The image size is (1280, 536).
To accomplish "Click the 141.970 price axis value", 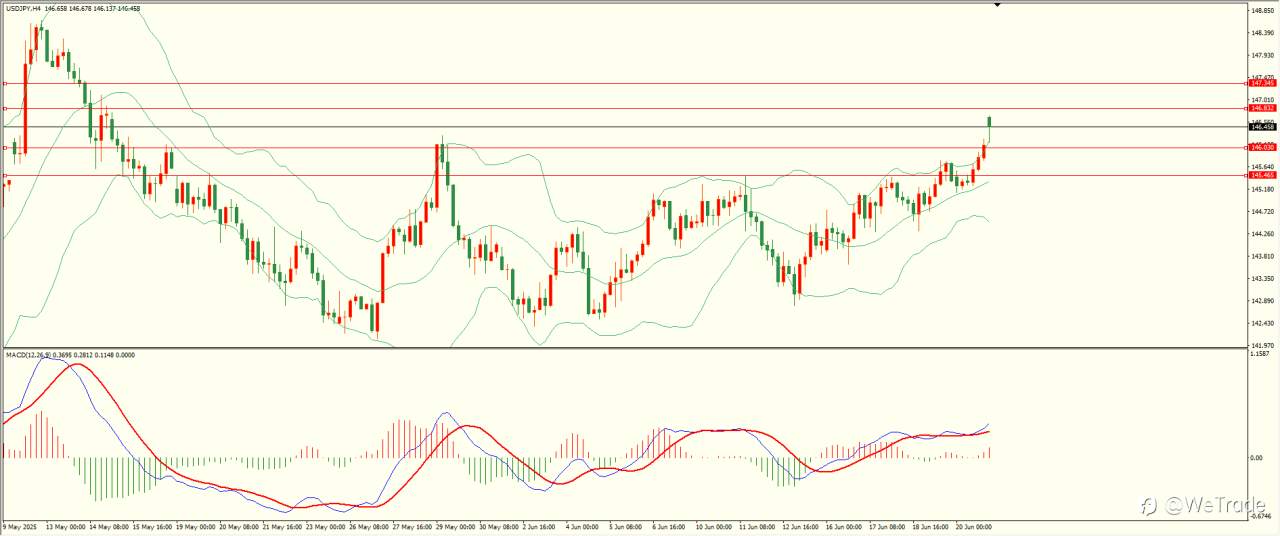I will point(1263,345).
